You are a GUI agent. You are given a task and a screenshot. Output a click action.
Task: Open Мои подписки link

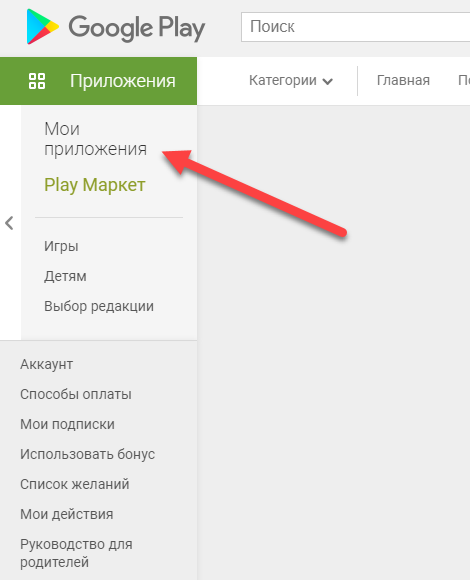tap(67, 424)
